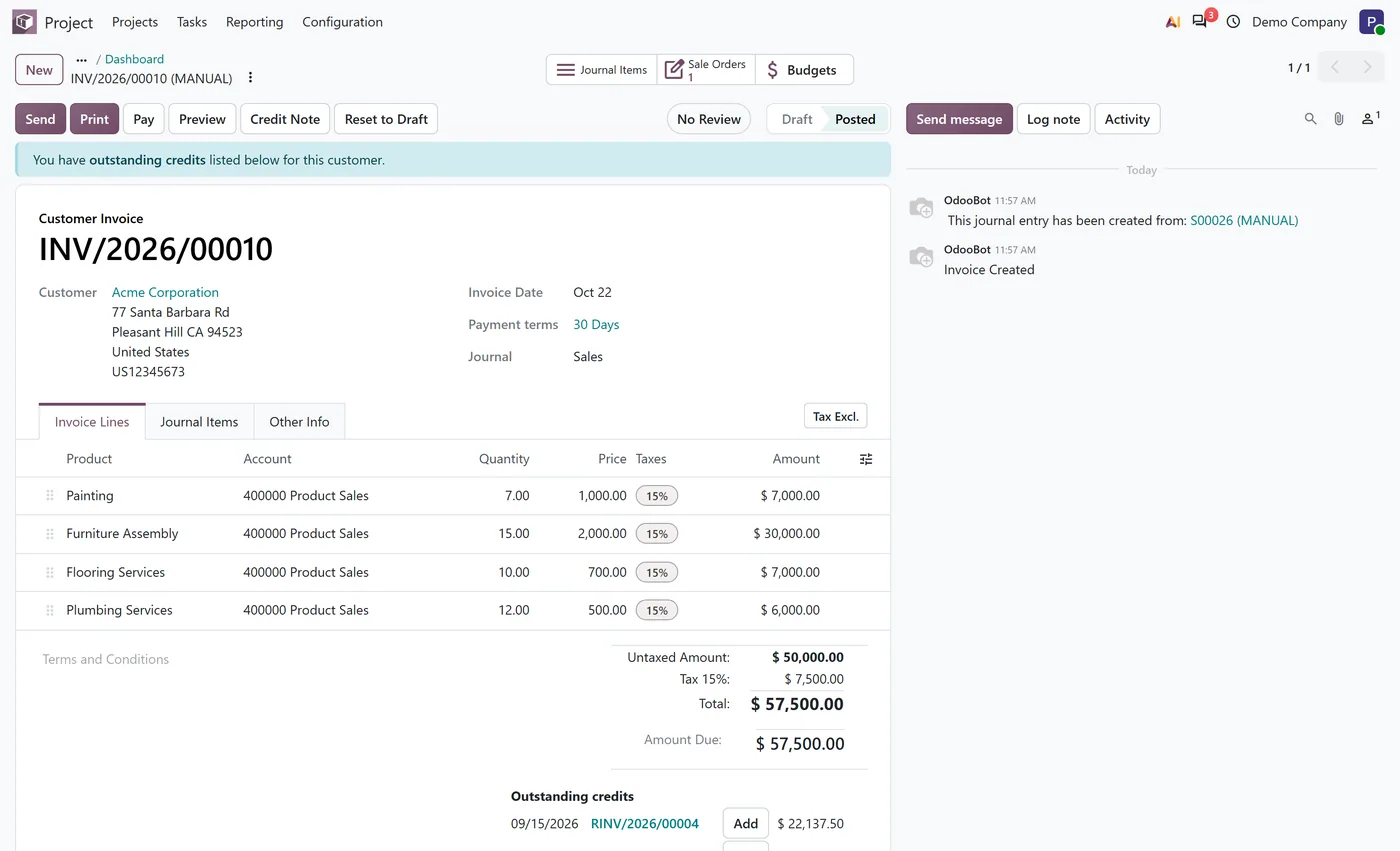Open the RINV/2026/00004 credit link
This screenshot has height=851, width=1400.
(645, 824)
